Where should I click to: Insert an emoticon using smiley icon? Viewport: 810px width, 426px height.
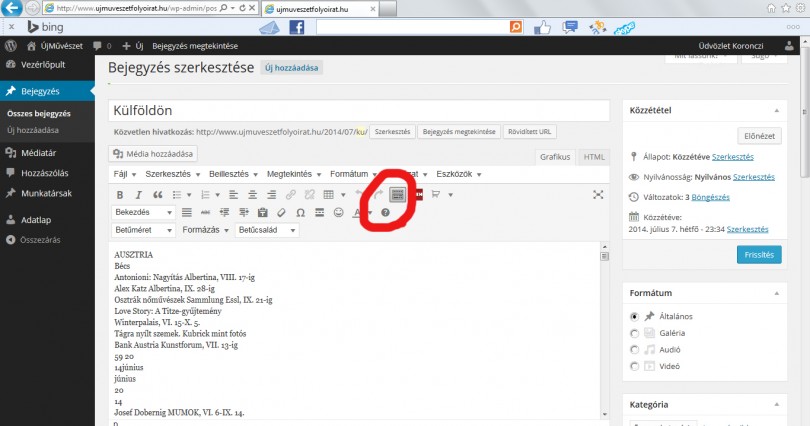pyautogui.click(x=338, y=213)
